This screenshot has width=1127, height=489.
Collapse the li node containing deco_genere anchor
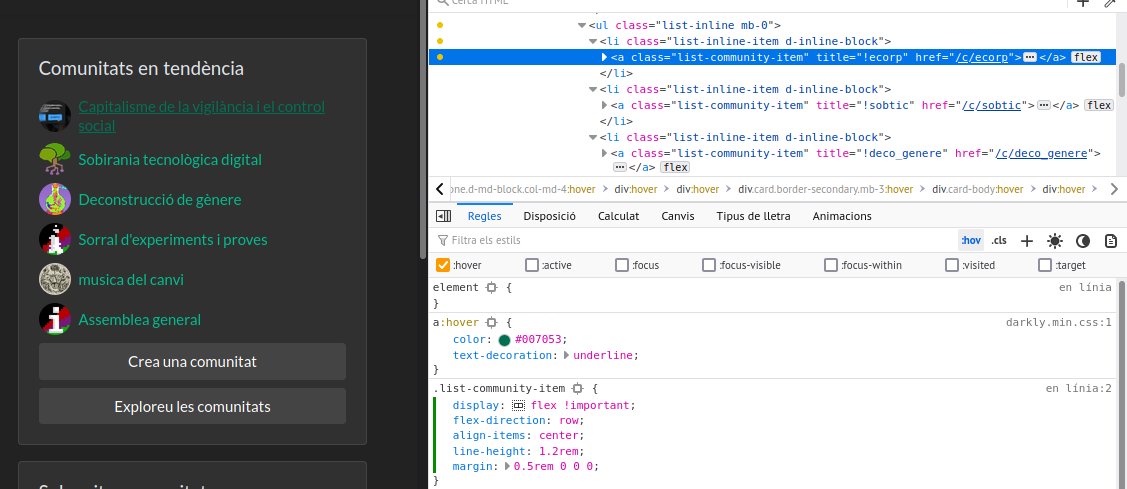pos(593,137)
